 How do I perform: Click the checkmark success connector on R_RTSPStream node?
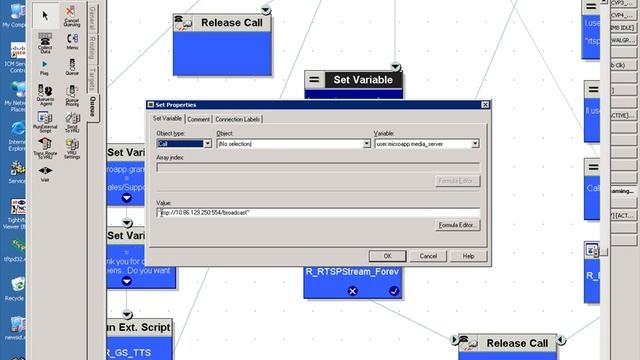click(394, 291)
